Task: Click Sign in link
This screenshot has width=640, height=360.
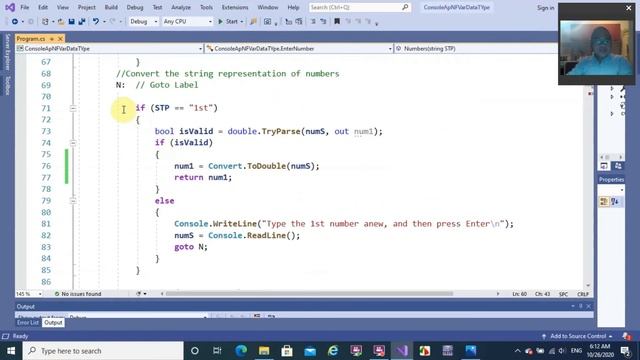Action: [545, 8]
